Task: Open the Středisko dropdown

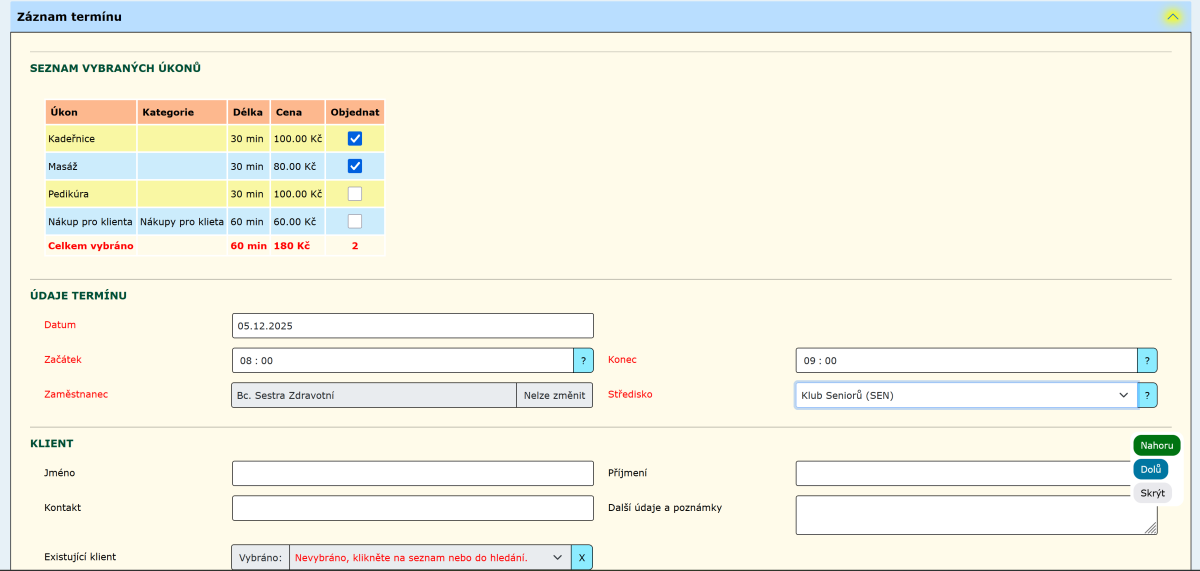Action: click(966, 395)
